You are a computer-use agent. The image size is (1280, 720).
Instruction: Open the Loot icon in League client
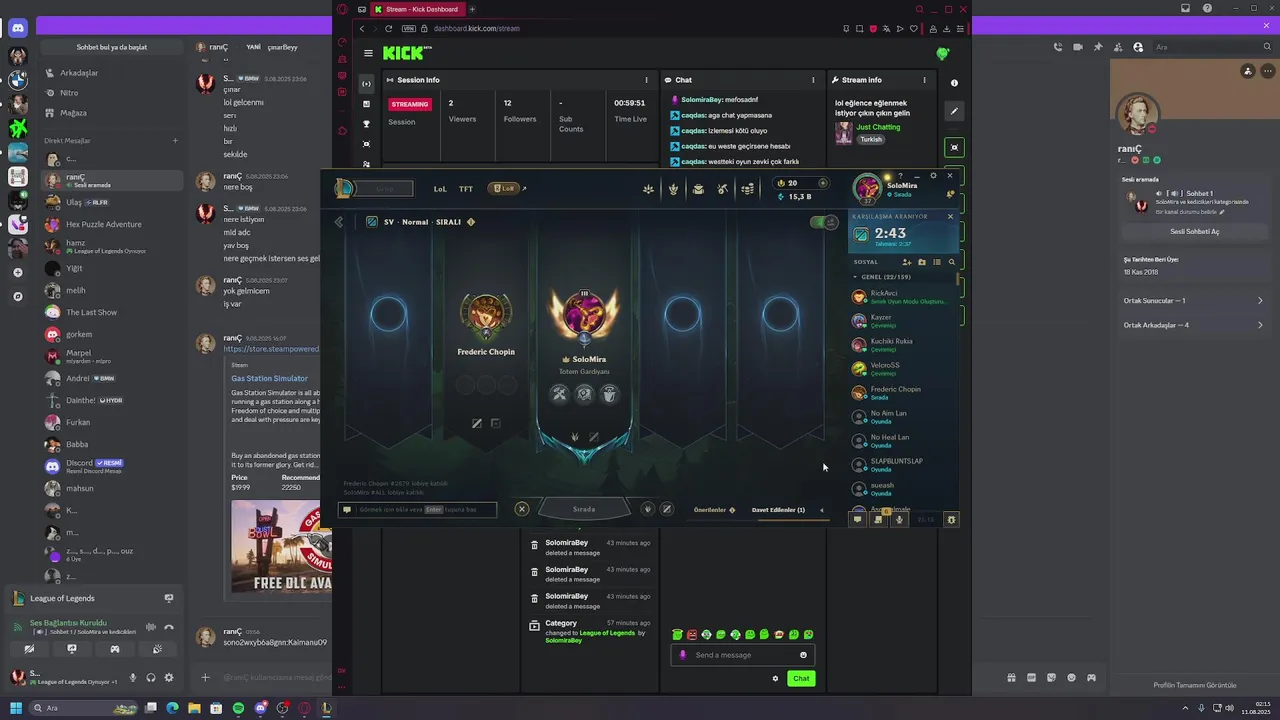tap(723, 188)
